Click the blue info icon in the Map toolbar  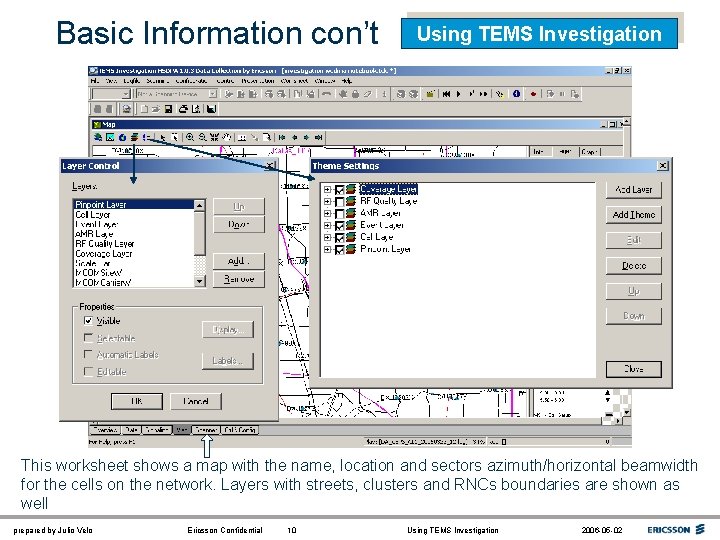(x=122, y=137)
